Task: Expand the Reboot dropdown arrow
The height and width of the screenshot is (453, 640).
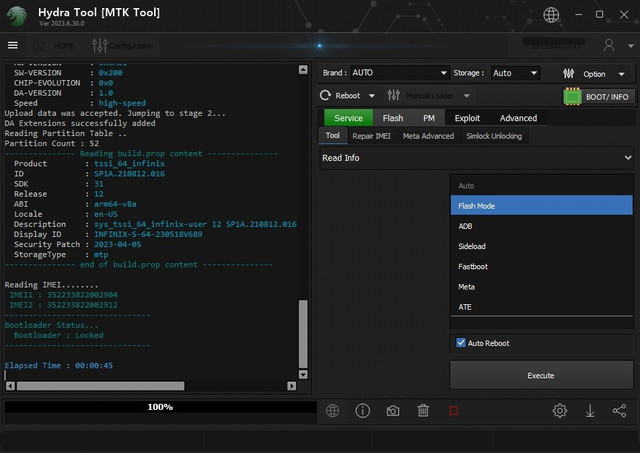Action: 371,96
